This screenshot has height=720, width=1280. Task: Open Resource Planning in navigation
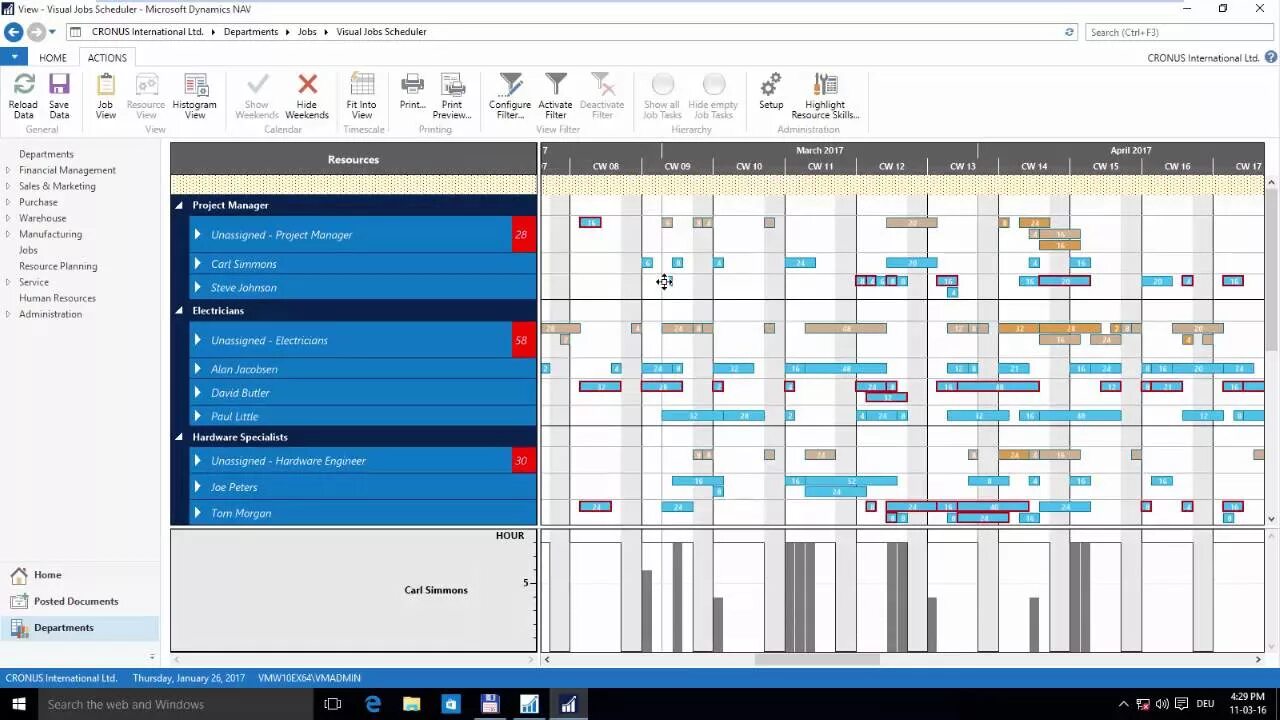click(x=58, y=266)
